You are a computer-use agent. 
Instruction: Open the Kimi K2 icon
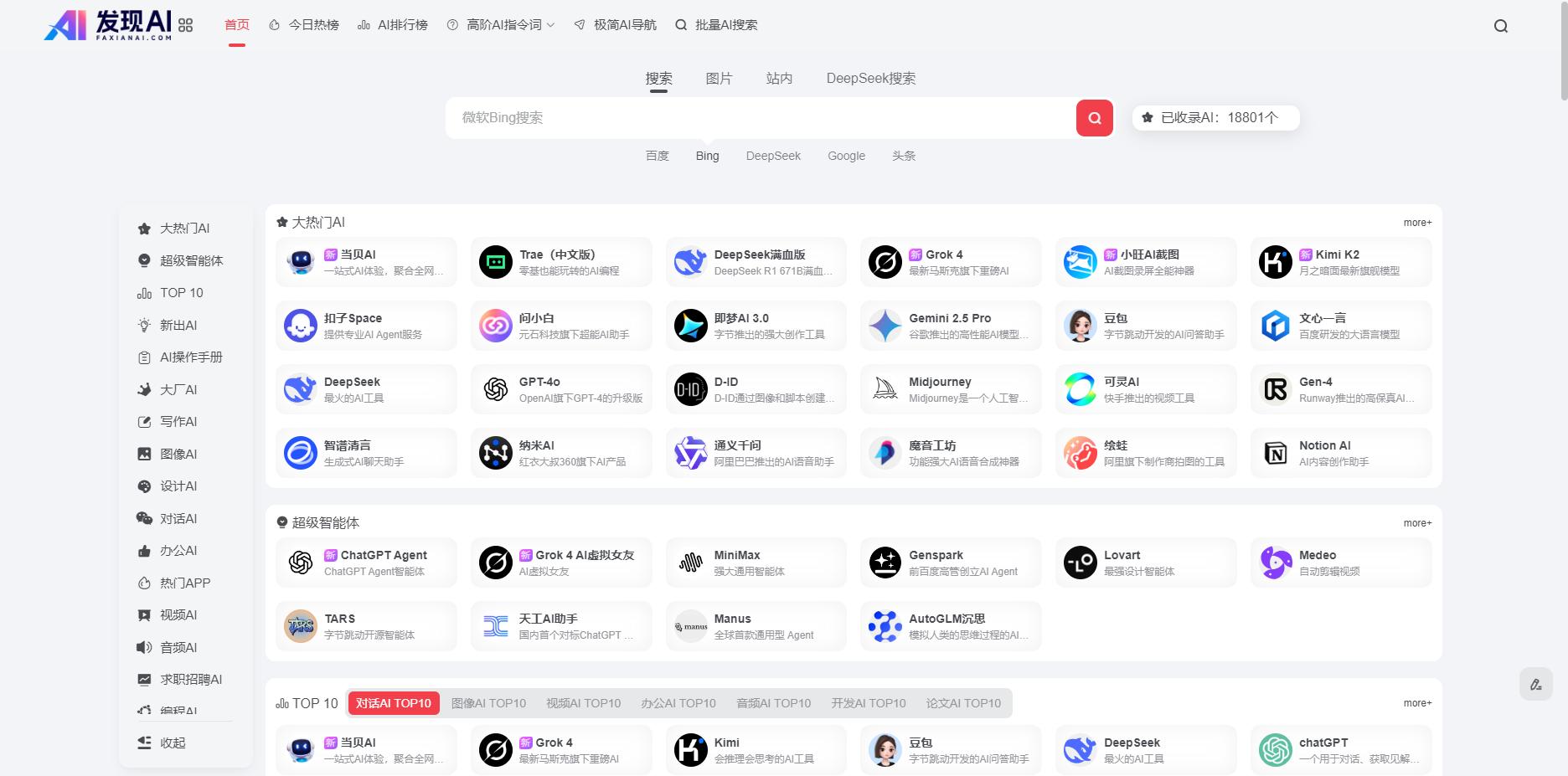pyautogui.click(x=1276, y=262)
